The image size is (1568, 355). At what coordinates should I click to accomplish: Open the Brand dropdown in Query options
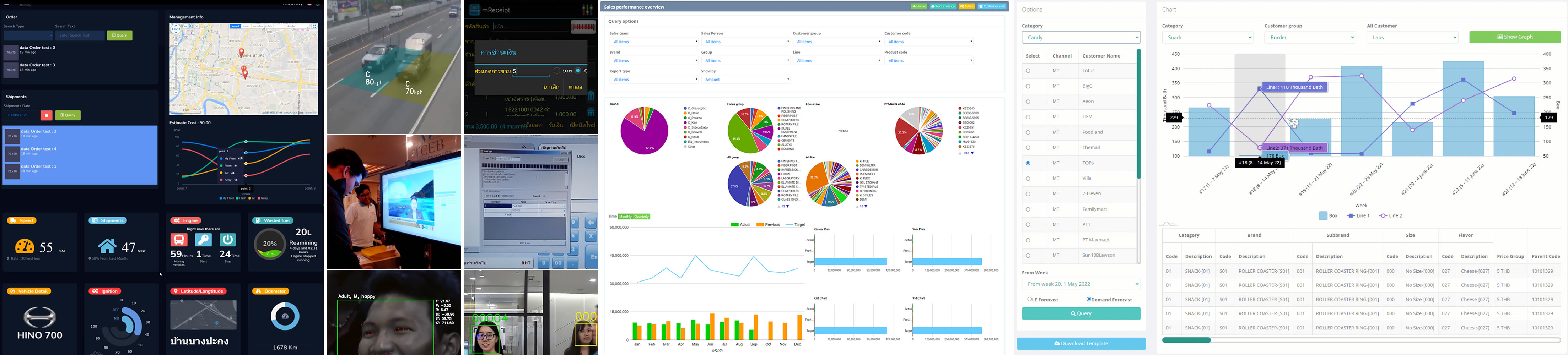tap(654, 60)
